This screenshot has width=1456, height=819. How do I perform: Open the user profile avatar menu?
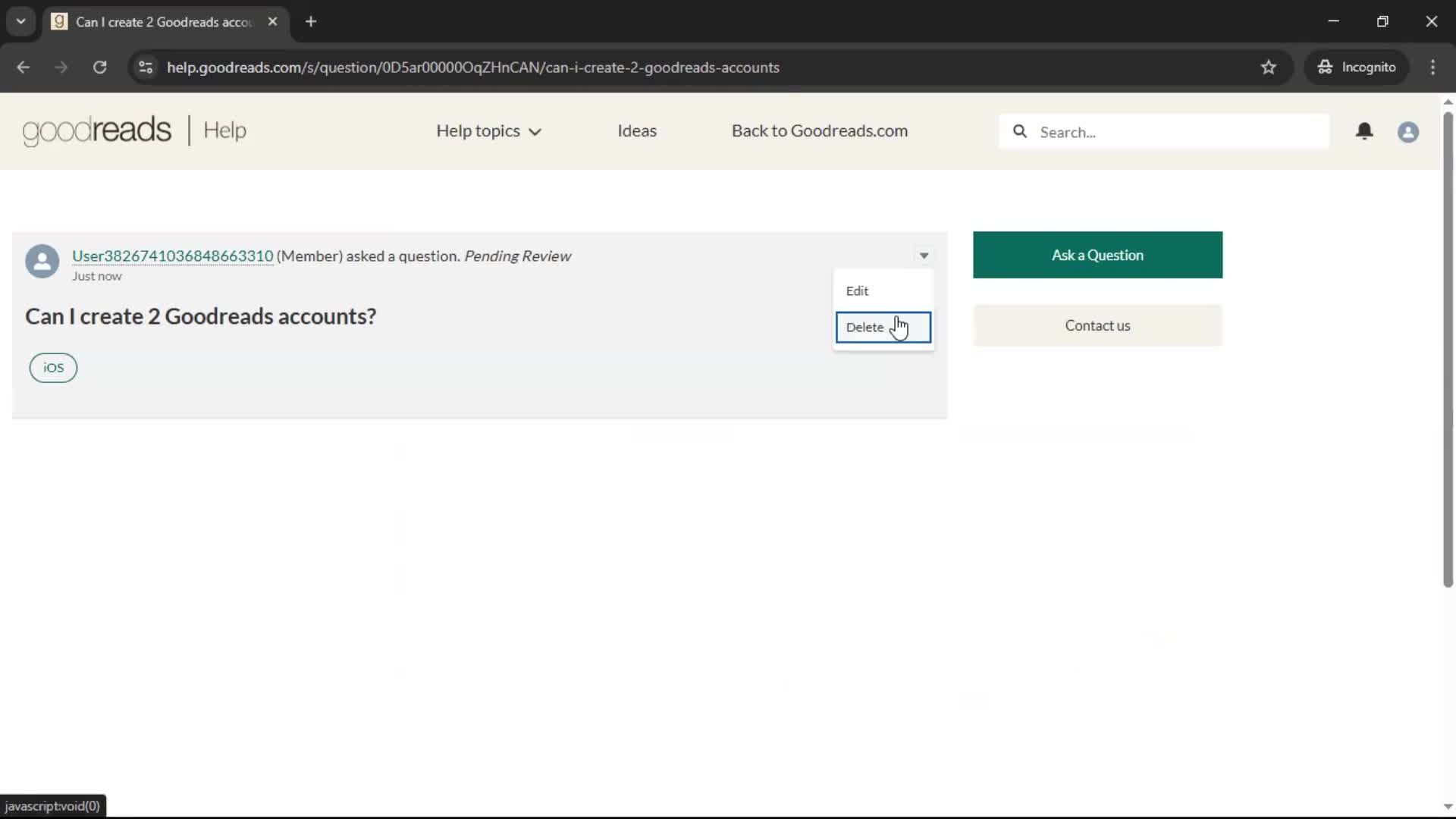tap(1408, 132)
